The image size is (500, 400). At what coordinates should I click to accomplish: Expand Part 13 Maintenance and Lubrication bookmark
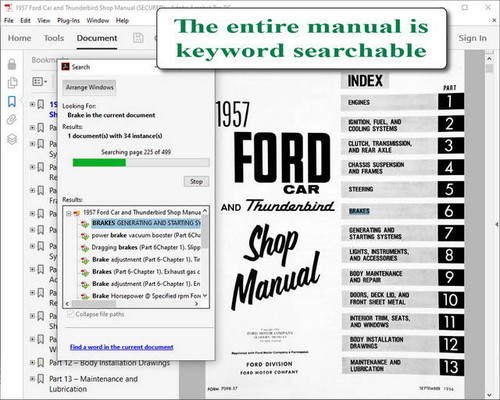(32, 379)
